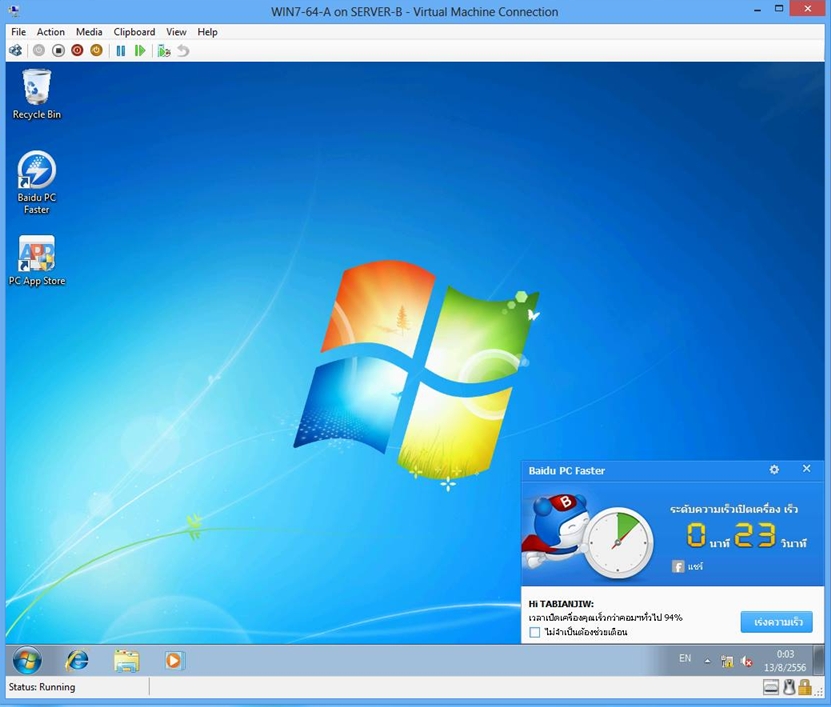Click the Show desktop strip

[x=819, y=661]
